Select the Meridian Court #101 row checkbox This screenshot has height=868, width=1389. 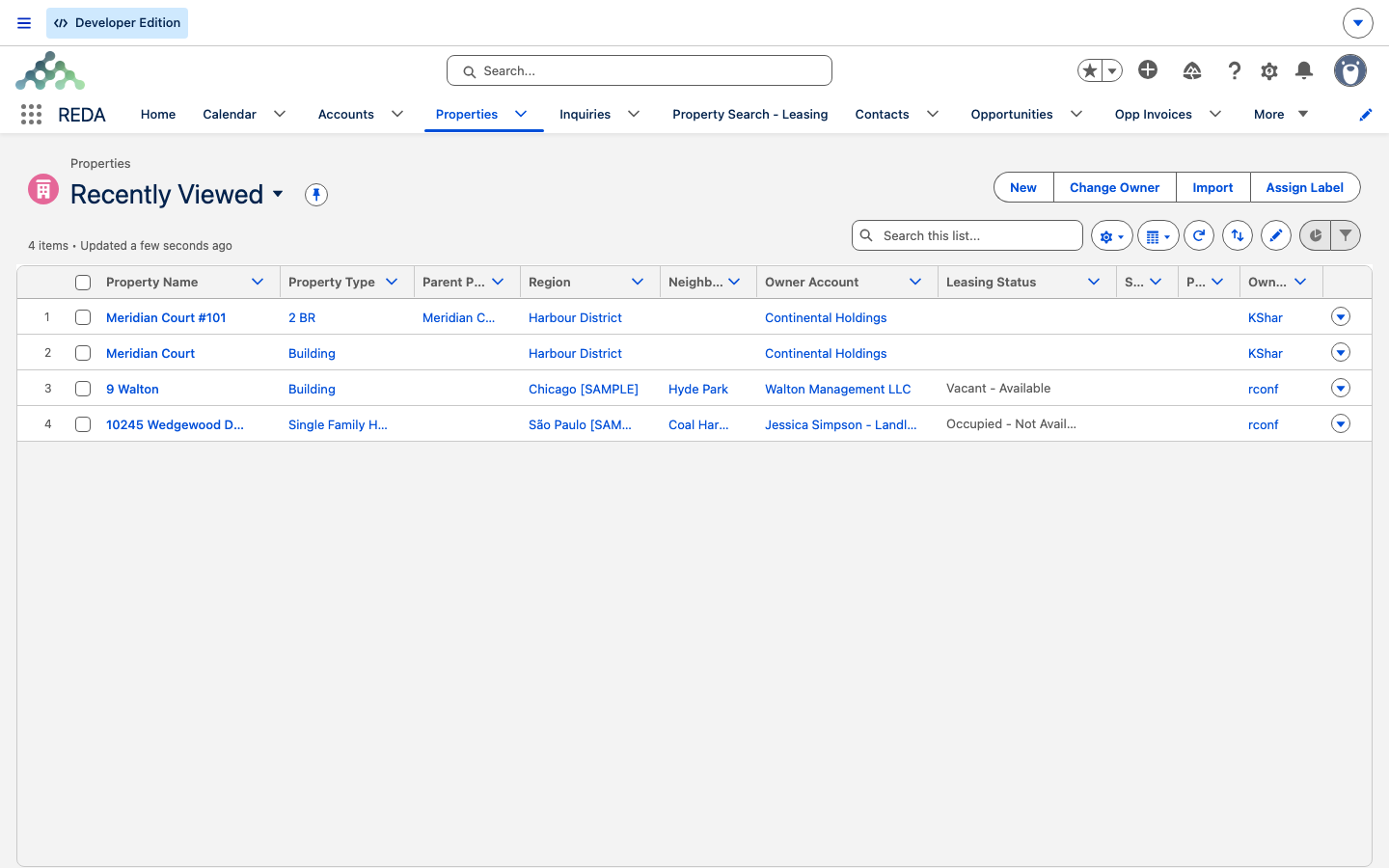coord(83,317)
